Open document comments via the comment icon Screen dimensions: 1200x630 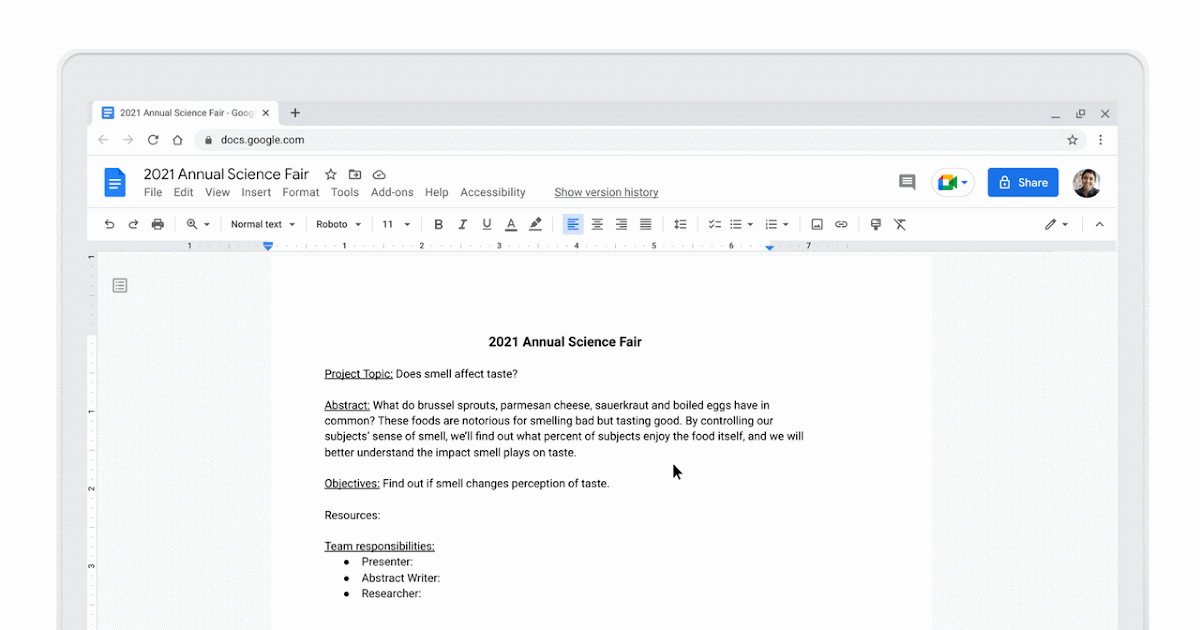pos(907,182)
